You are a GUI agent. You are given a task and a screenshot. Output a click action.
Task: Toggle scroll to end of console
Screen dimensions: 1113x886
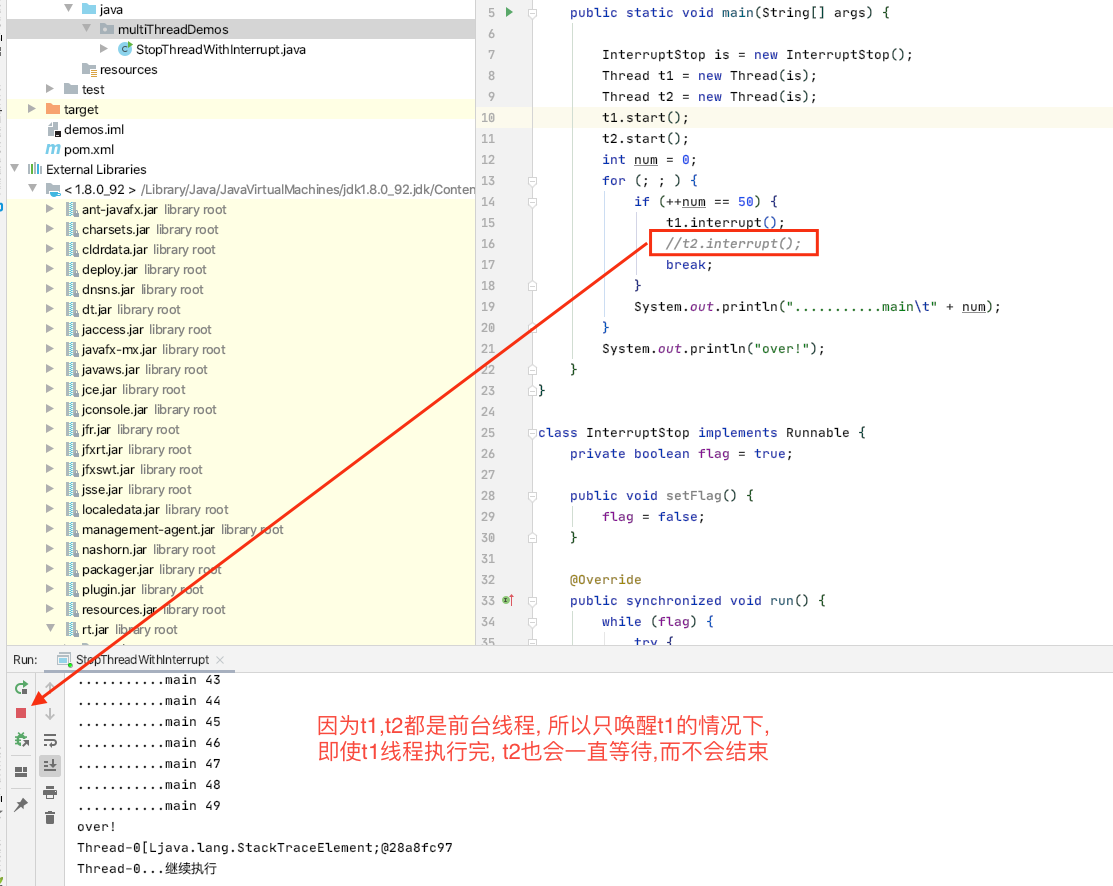click(49, 765)
